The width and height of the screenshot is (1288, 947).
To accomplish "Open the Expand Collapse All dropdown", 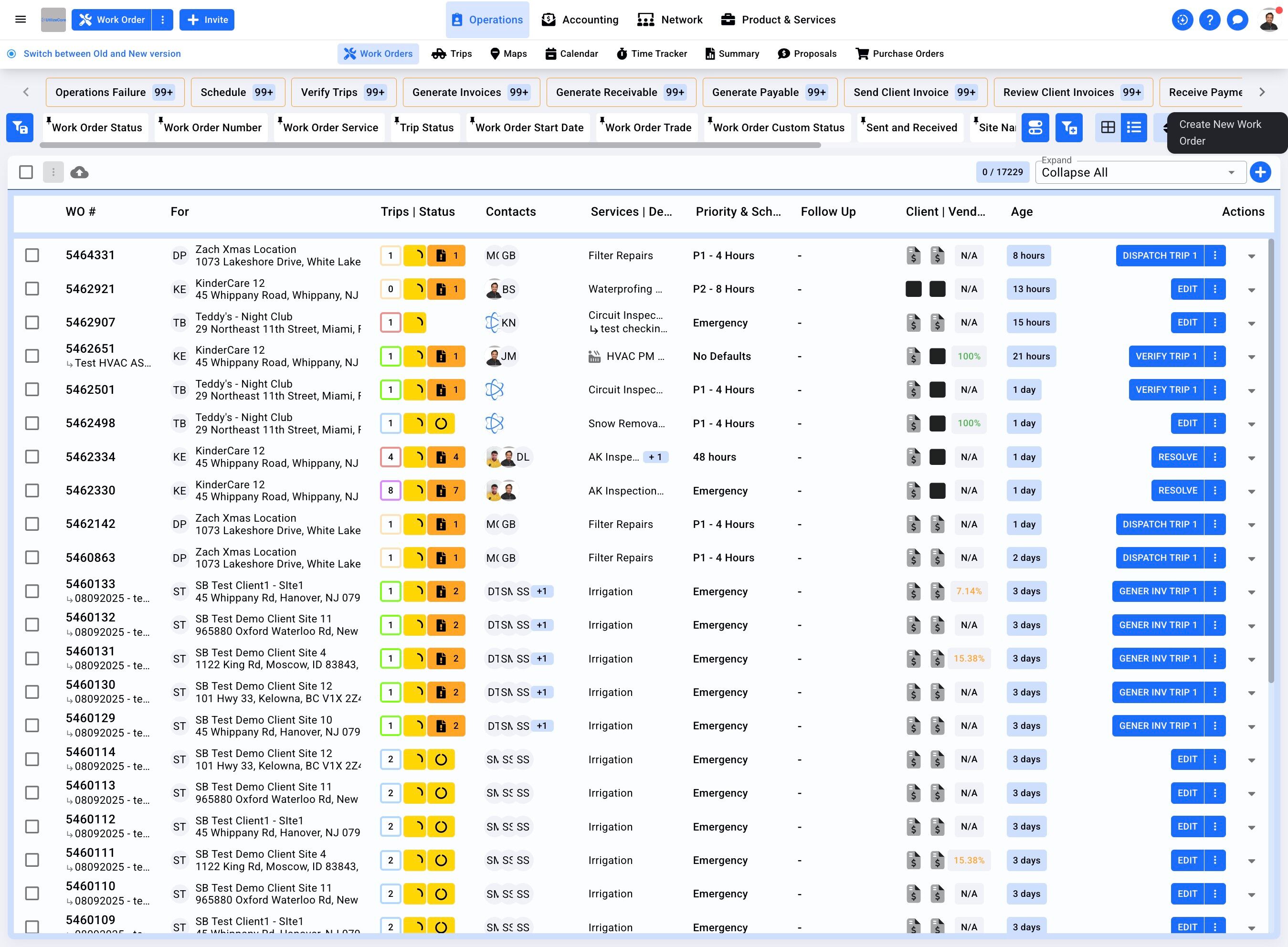I will point(1140,172).
